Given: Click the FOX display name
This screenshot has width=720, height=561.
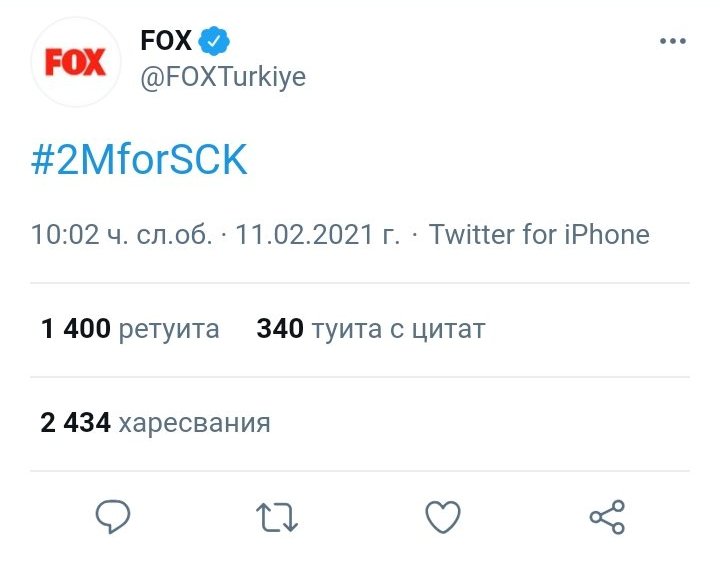Looking at the screenshot, I should pos(166,42).
